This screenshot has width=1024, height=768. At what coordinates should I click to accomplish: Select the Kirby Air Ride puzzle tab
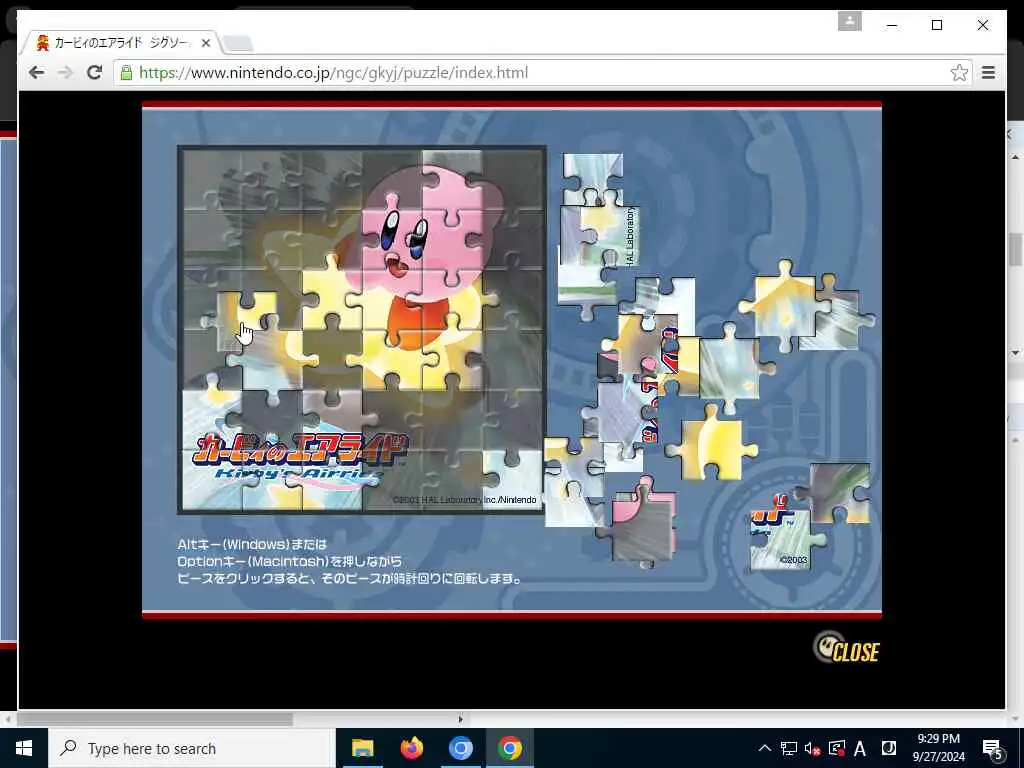pyautogui.click(x=121, y=43)
